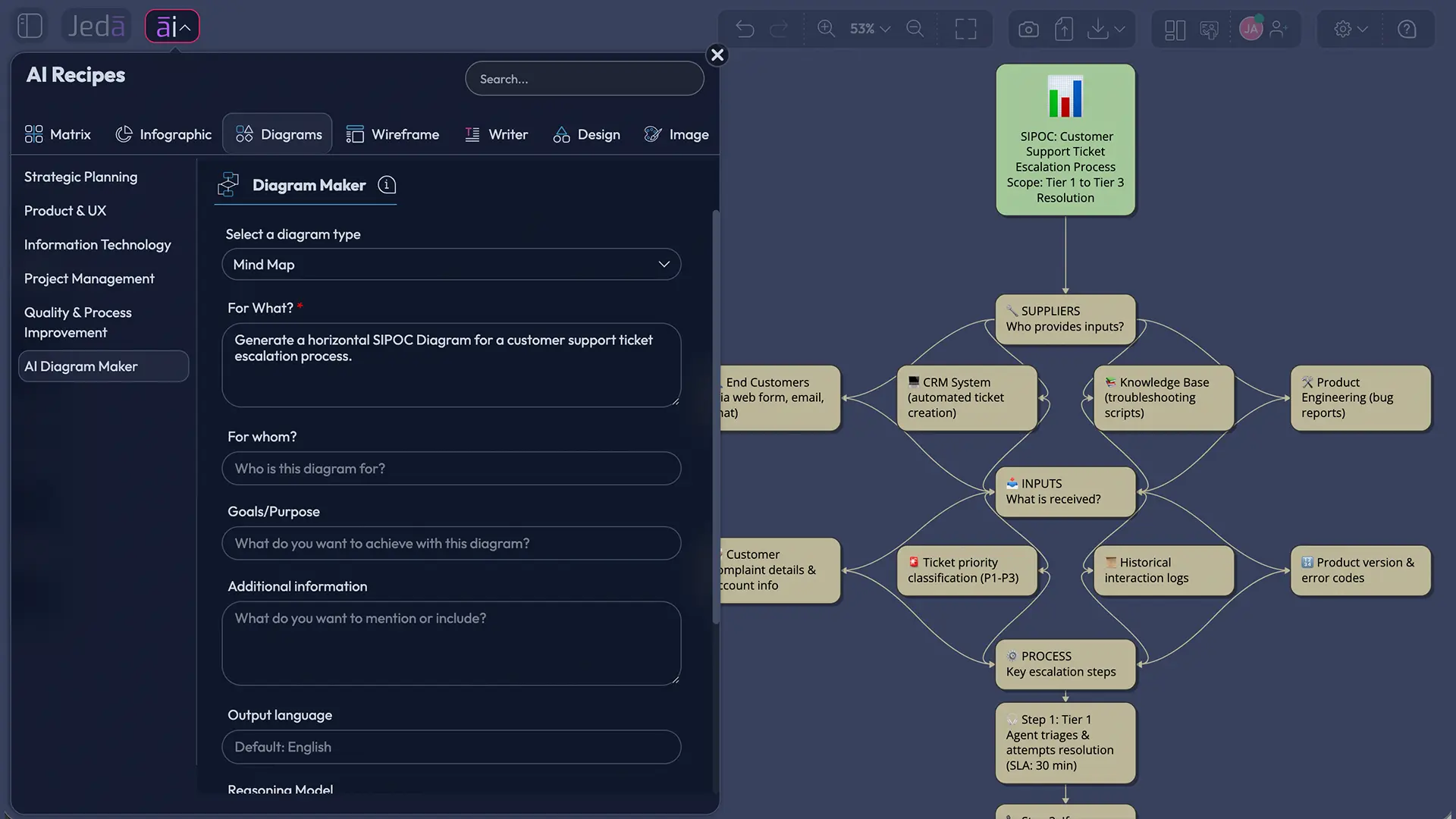The height and width of the screenshot is (819, 1456).
Task: Select Strategic Planning category
Action: (81, 177)
